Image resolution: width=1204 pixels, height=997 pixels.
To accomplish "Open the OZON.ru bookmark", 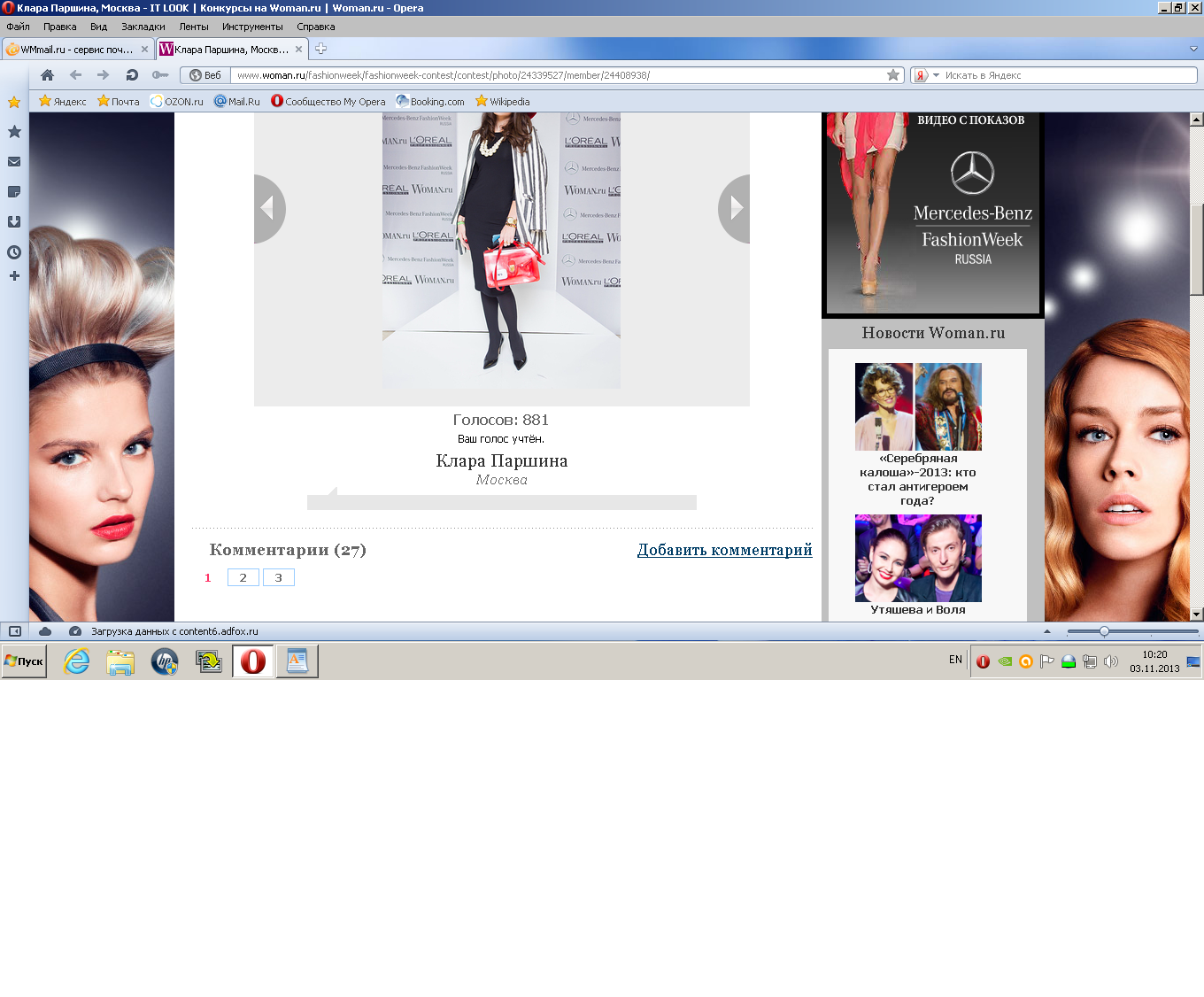I will tap(177, 101).
